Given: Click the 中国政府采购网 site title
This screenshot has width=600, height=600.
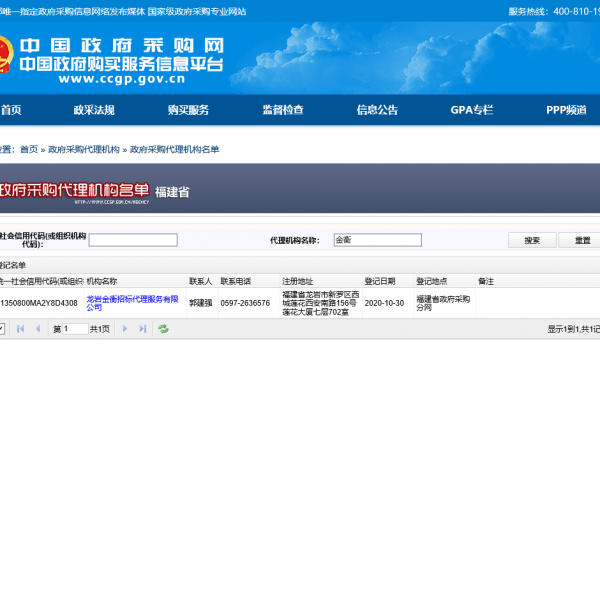Looking at the screenshot, I should pos(122,46).
